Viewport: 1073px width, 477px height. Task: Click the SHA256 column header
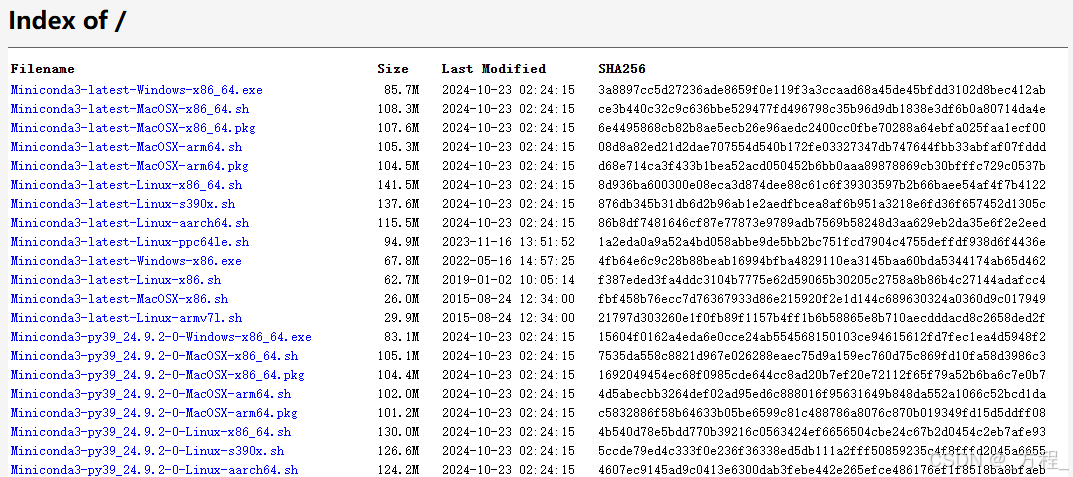621,69
